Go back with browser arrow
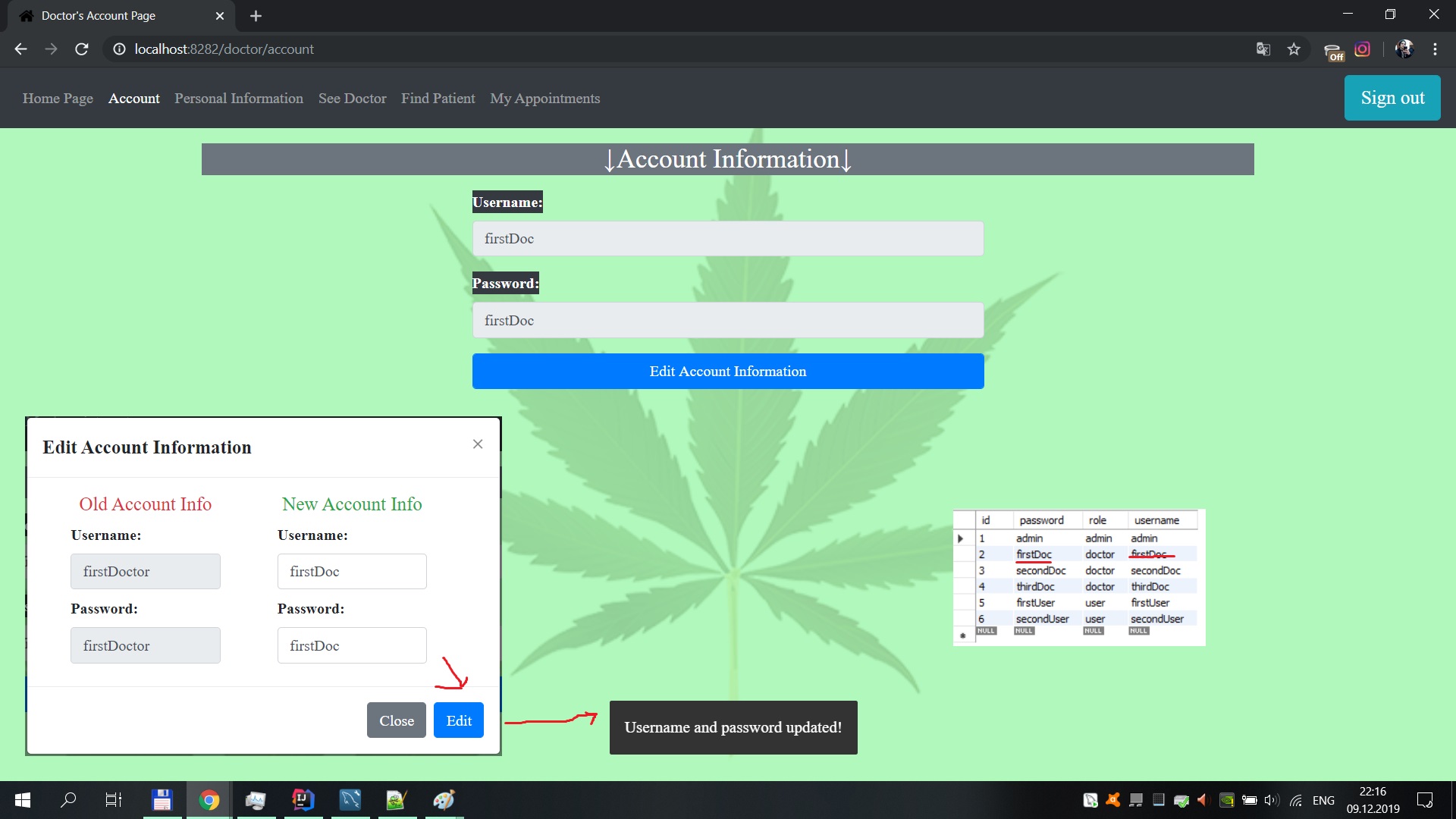This screenshot has height=819, width=1456. [x=20, y=49]
